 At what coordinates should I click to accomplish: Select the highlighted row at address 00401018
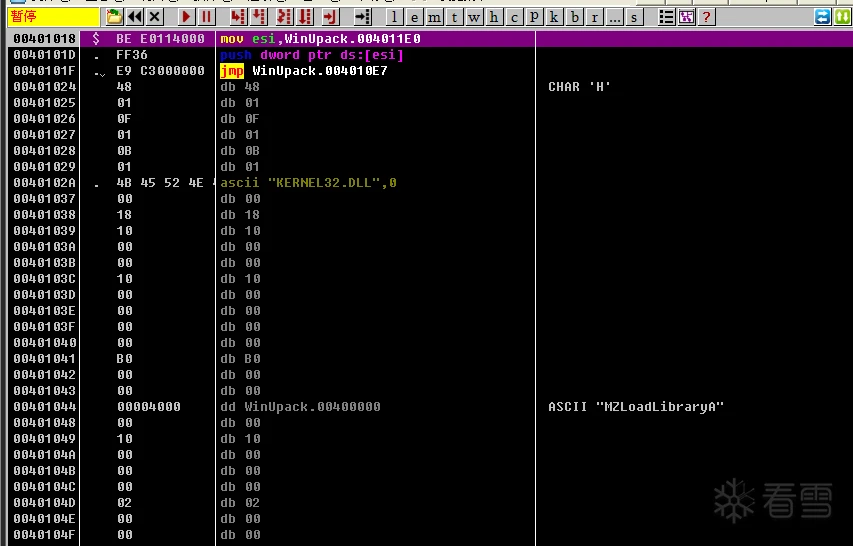pos(430,39)
